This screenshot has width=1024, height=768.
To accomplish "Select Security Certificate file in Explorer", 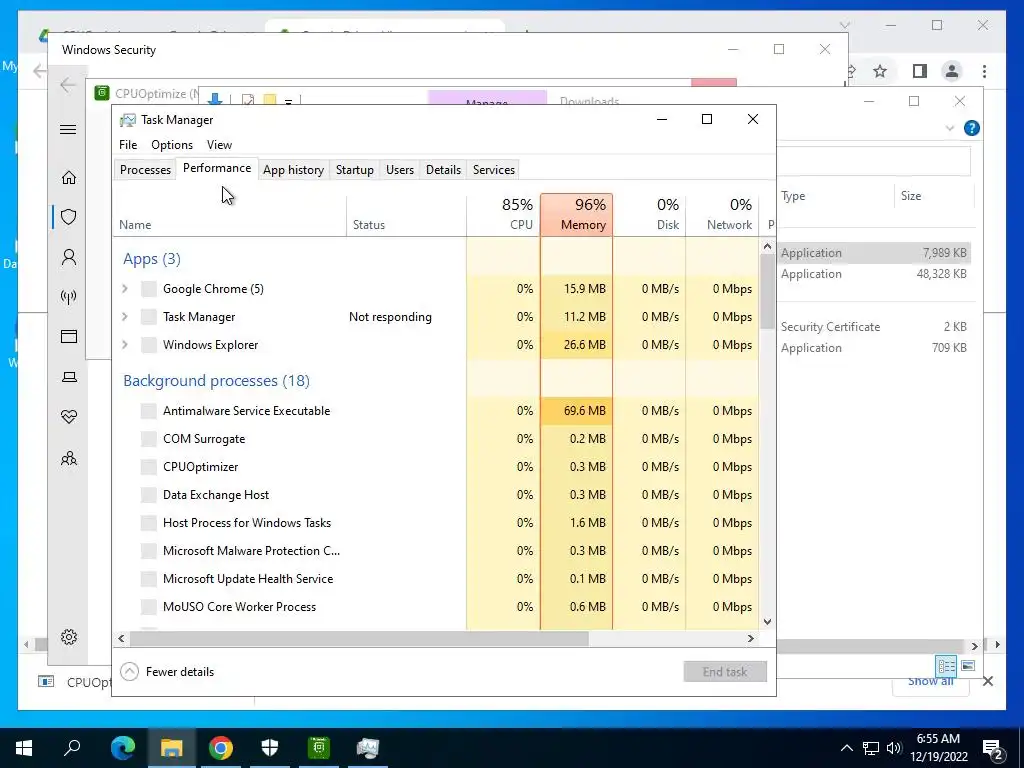I will tap(874, 327).
